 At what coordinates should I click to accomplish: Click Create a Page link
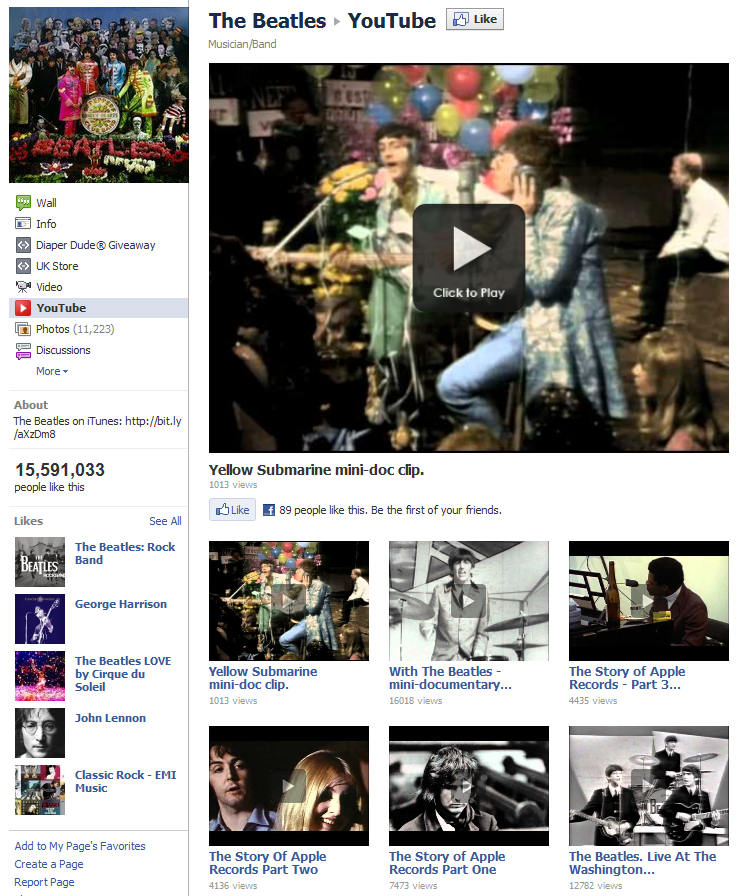pos(49,864)
